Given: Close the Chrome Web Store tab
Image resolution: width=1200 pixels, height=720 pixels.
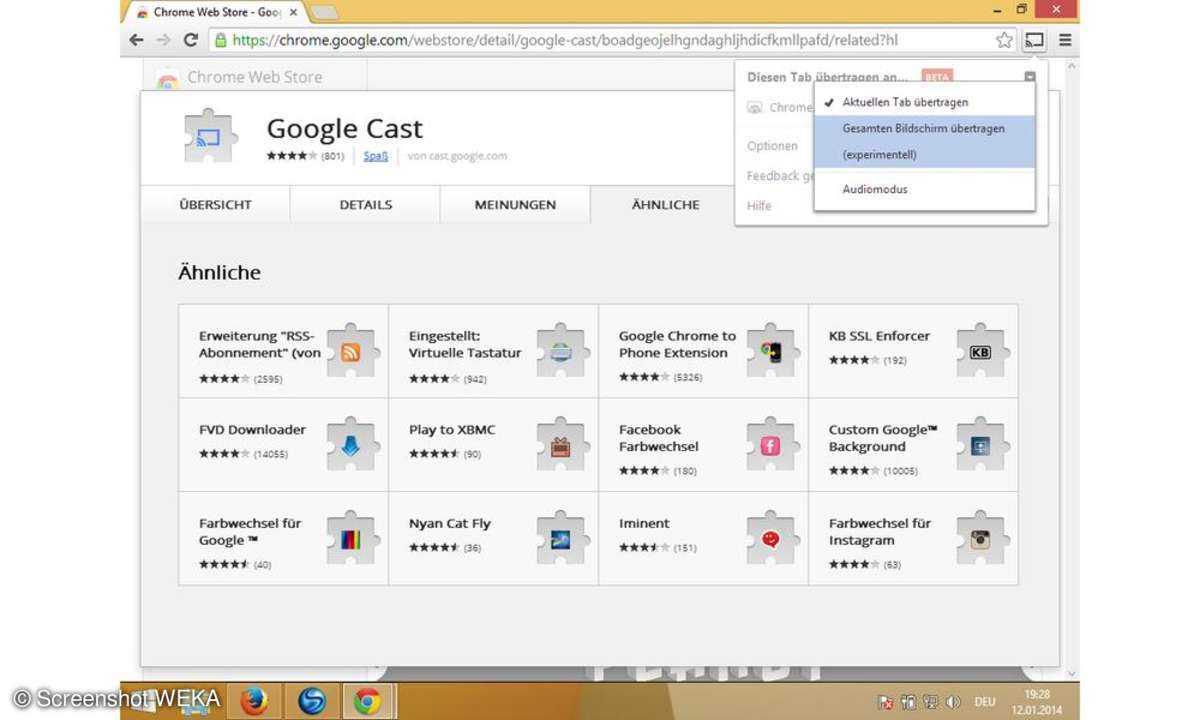Looking at the screenshot, I should [293, 13].
